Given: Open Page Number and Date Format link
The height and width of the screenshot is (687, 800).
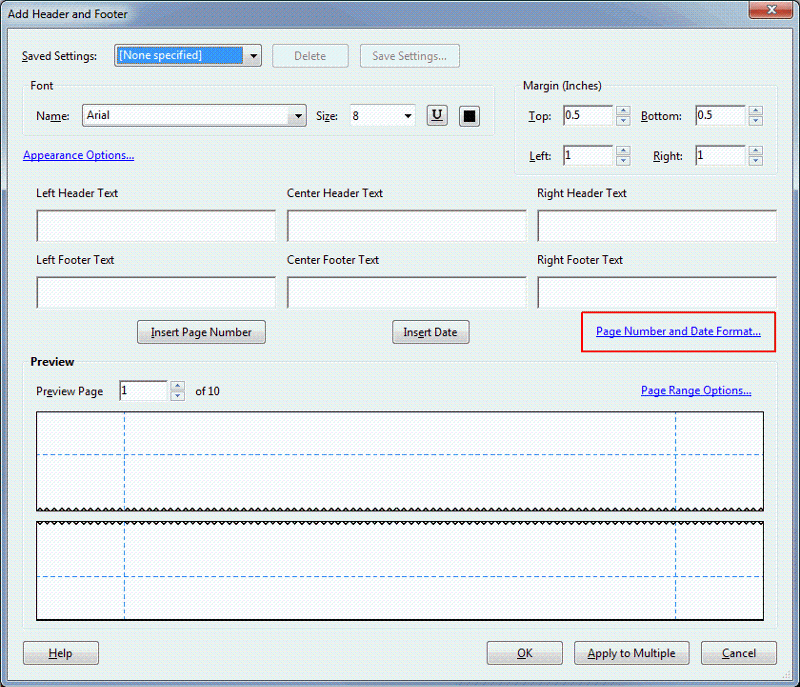Looking at the screenshot, I should (678, 332).
